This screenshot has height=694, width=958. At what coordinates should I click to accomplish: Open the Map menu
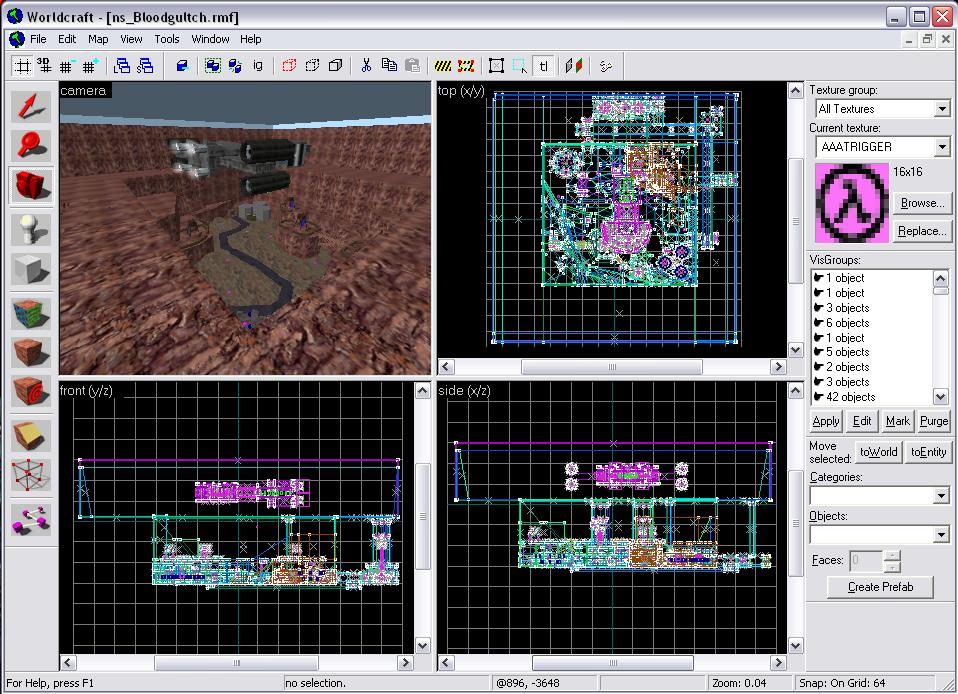click(98, 39)
